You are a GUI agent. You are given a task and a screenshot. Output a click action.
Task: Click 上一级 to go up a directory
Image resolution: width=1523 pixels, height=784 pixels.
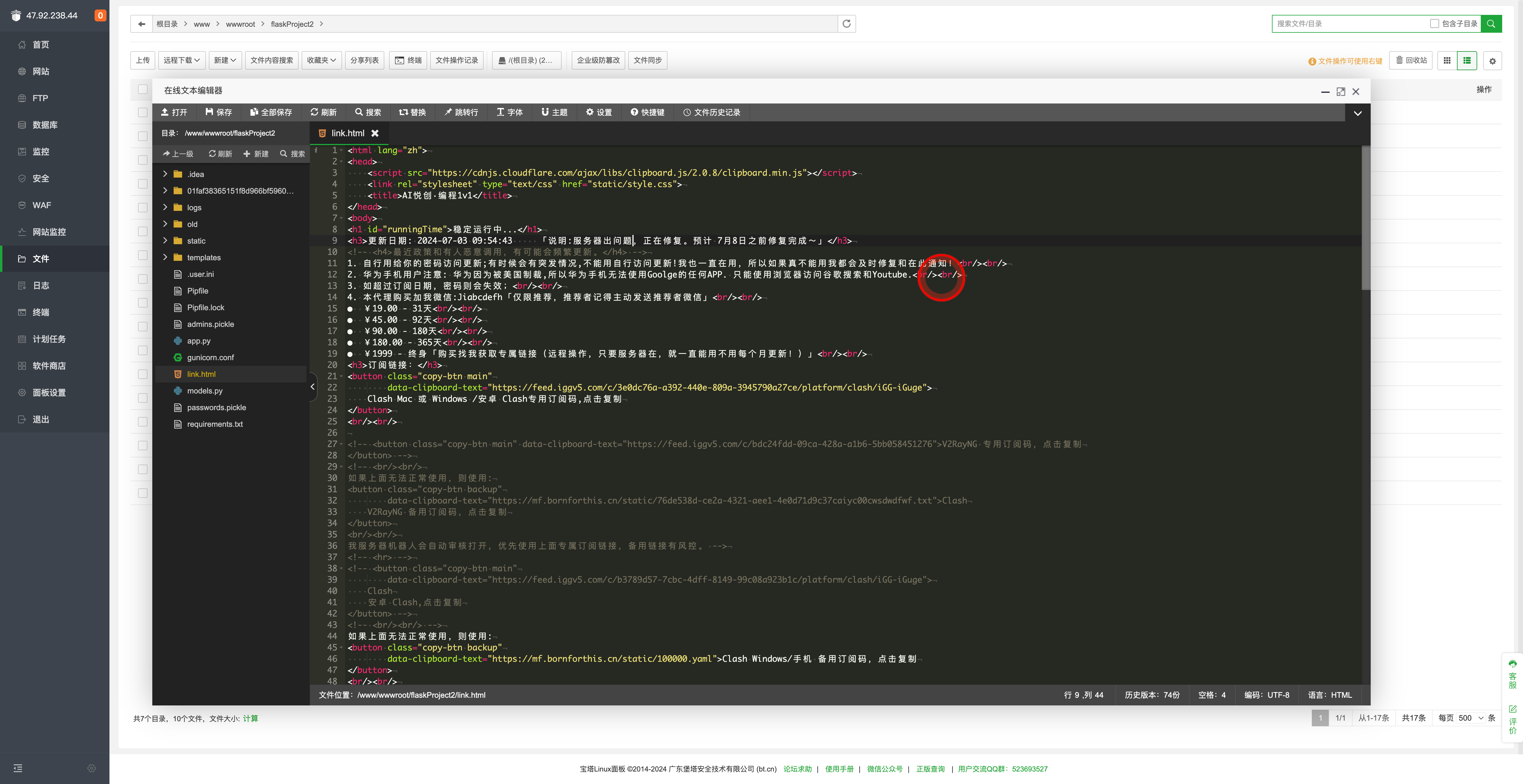pos(178,154)
